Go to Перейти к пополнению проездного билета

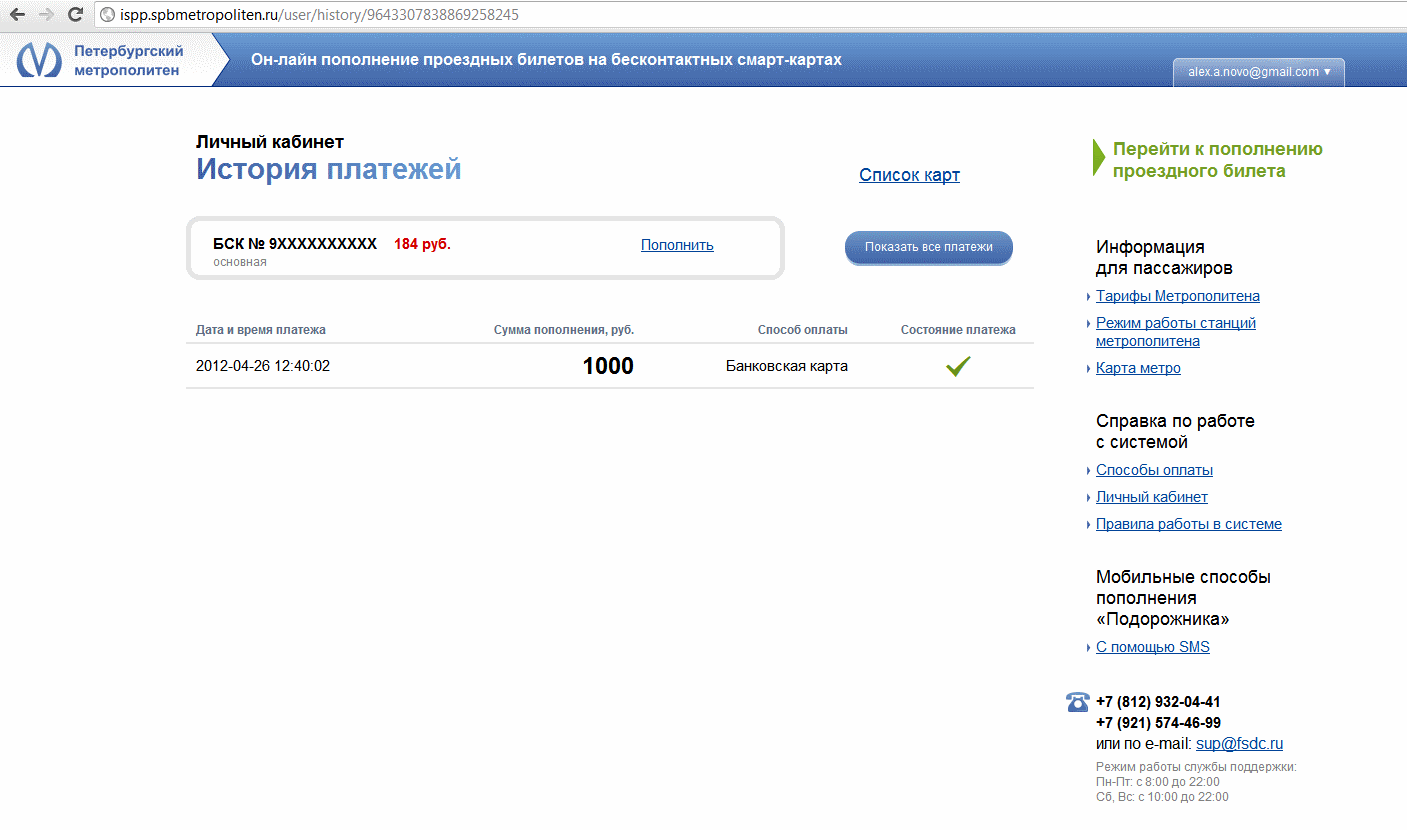tap(1217, 160)
